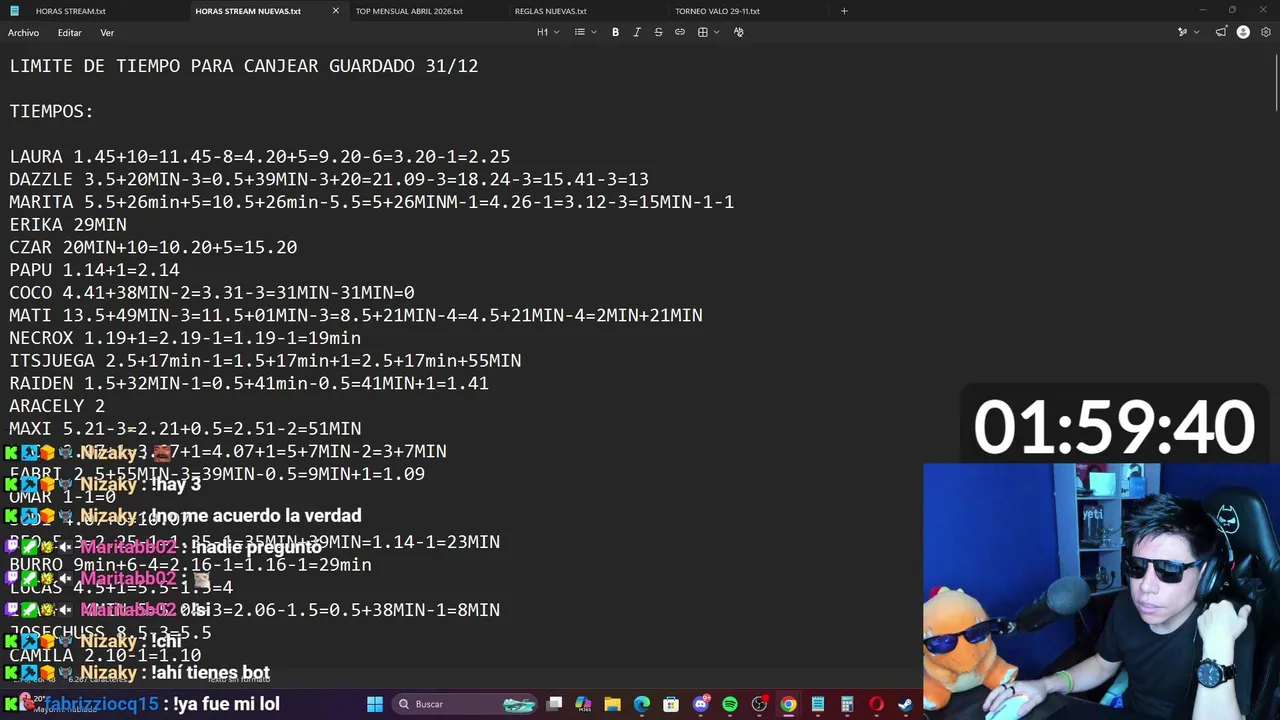The width and height of the screenshot is (1280, 720).
Task: Open Opera browser from taskbar
Action: [x=877, y=704]
